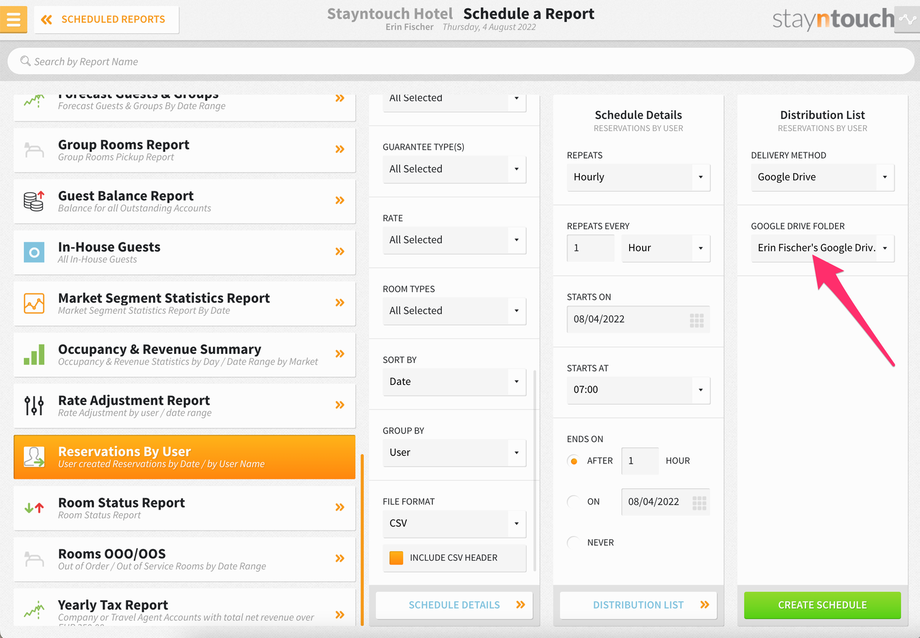Click the Room Status Report arrows icon

click(34, 508)
